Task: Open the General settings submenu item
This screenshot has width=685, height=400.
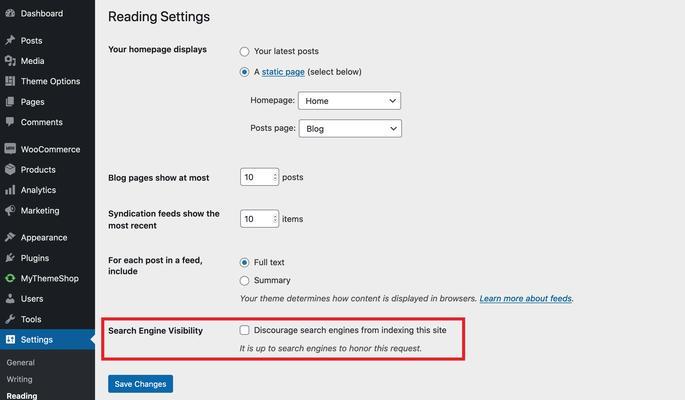Action: pos(21,362)
